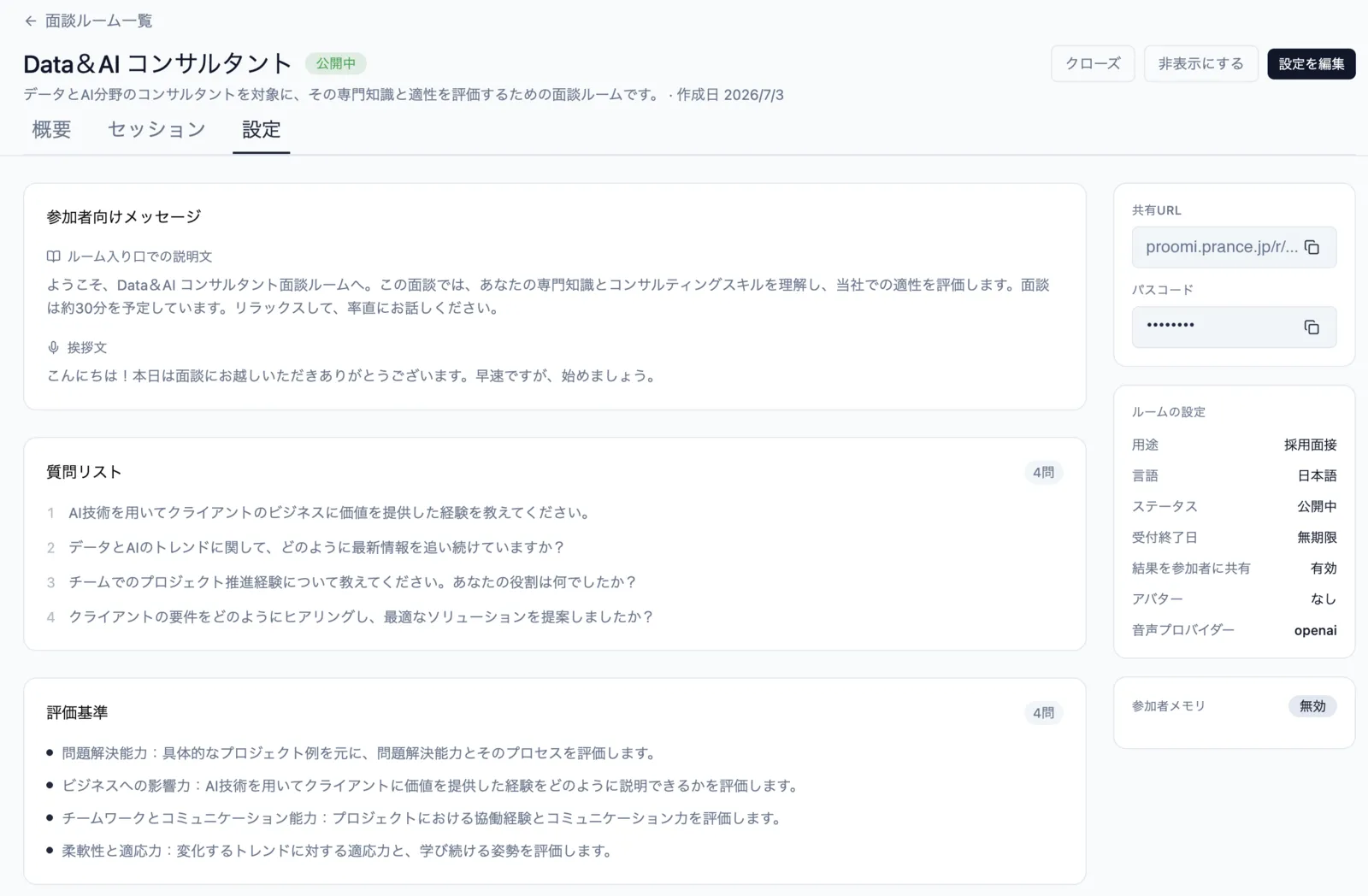Click the 問題解決能力 evaluation criterion
This screenshot has width=1368, height=896.
tap(359, 753)
